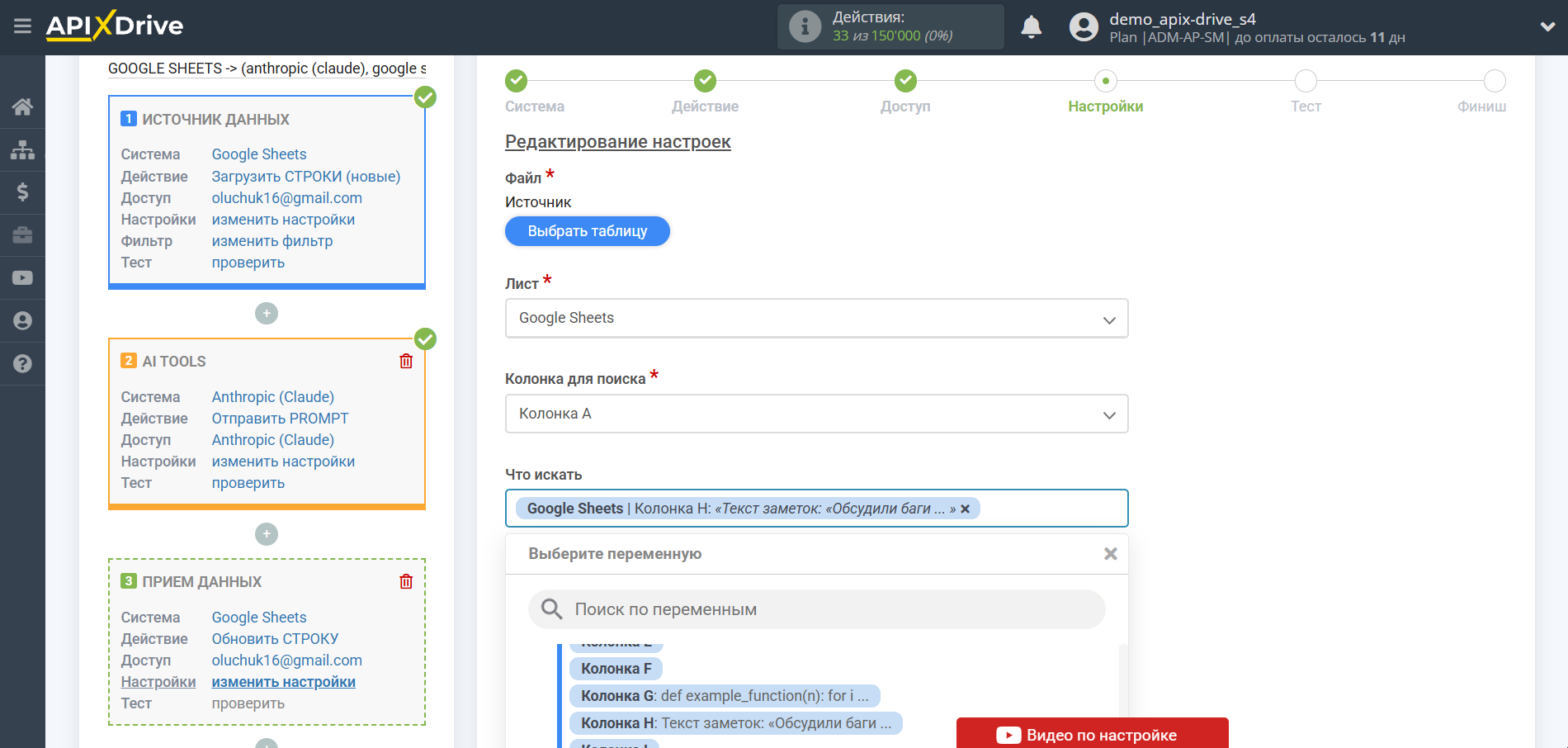1568x748 pixels.
Task: Delete the data receiver block
Action: [406, 582]
